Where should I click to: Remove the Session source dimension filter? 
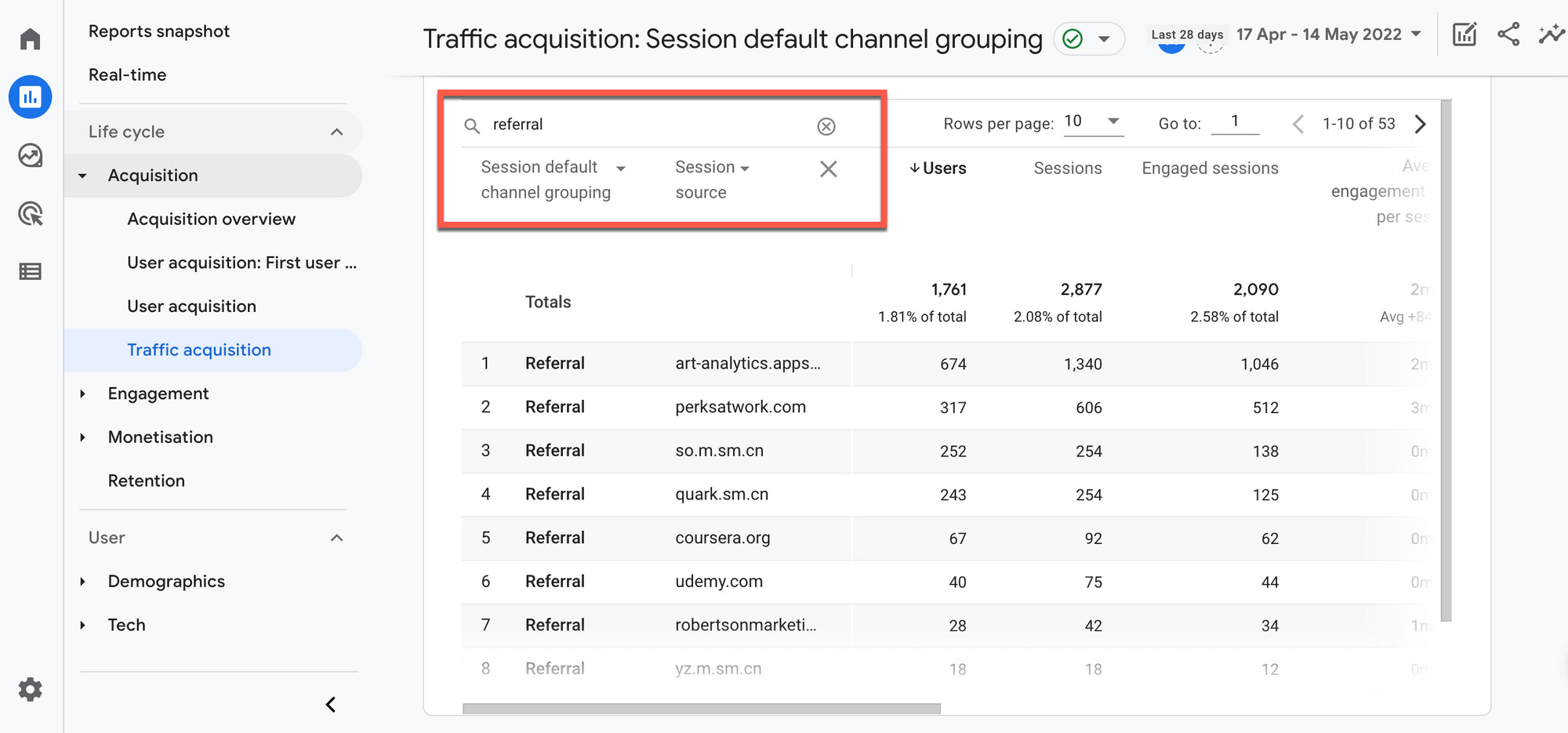[x=828, y=169]
